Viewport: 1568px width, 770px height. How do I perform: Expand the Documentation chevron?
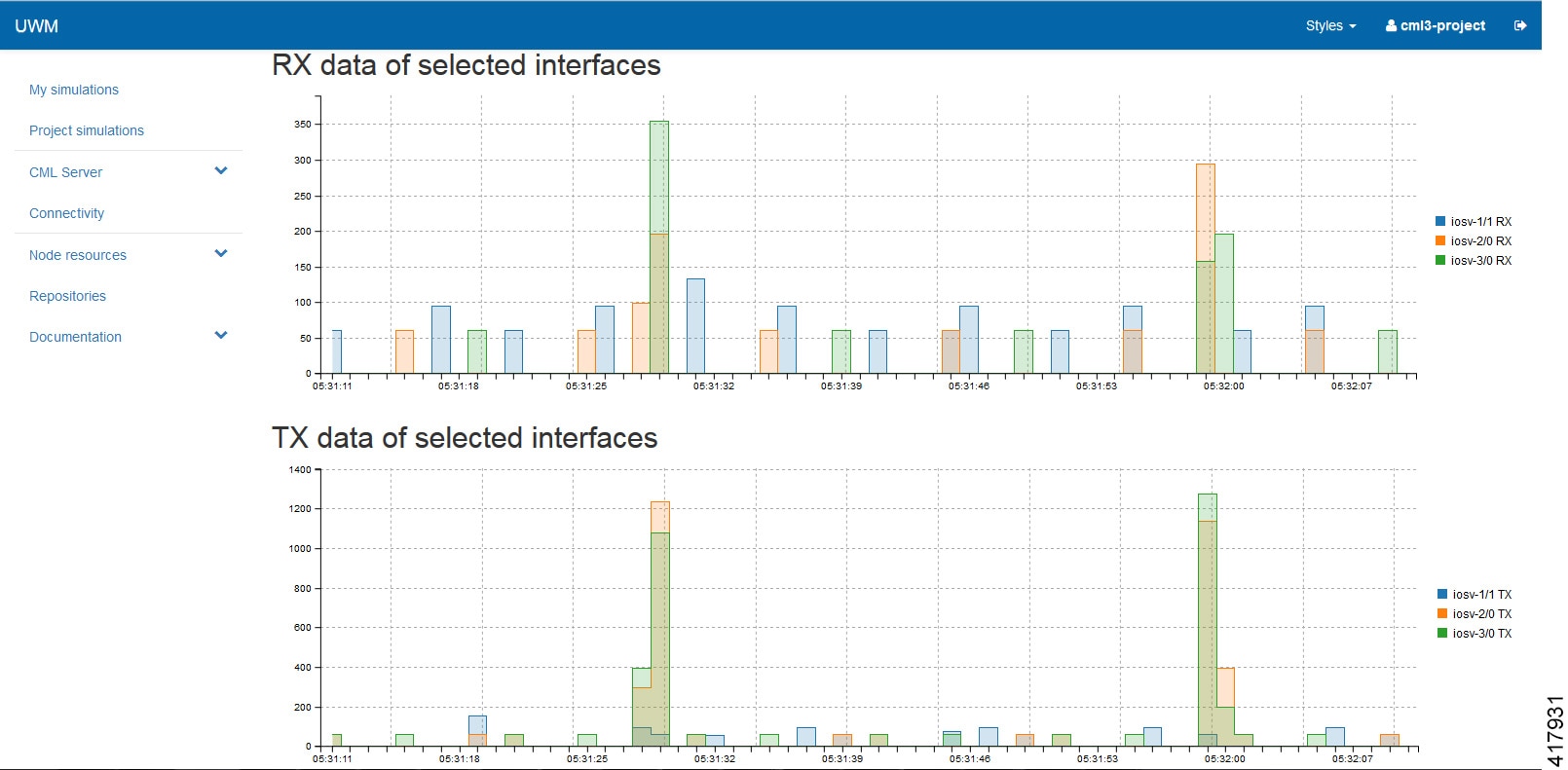tap(221, 335)
